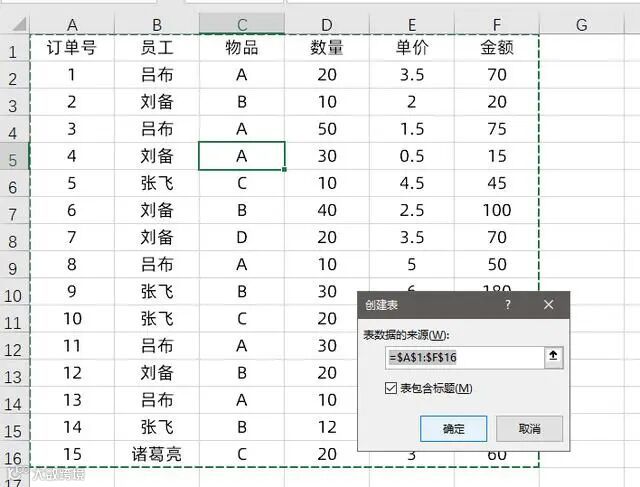Screen dimensions: 640x487
Task: Click the unit price cell 4.5
Action: [412, 183]
